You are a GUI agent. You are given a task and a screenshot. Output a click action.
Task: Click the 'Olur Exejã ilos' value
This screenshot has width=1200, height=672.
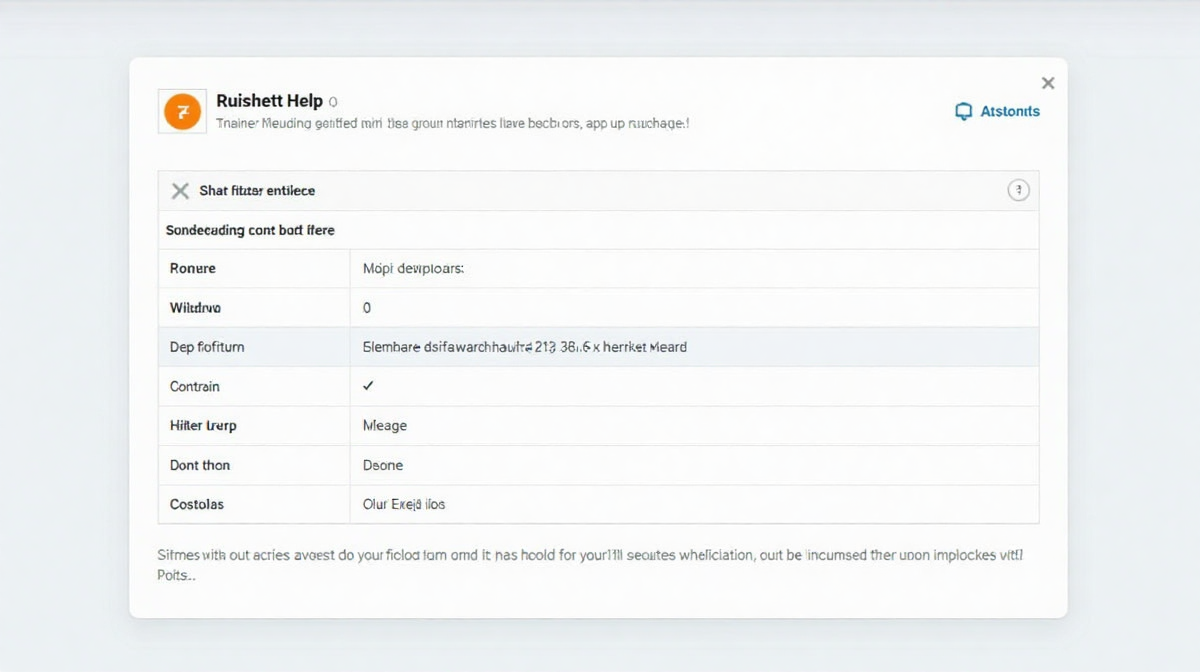(403, 504)
